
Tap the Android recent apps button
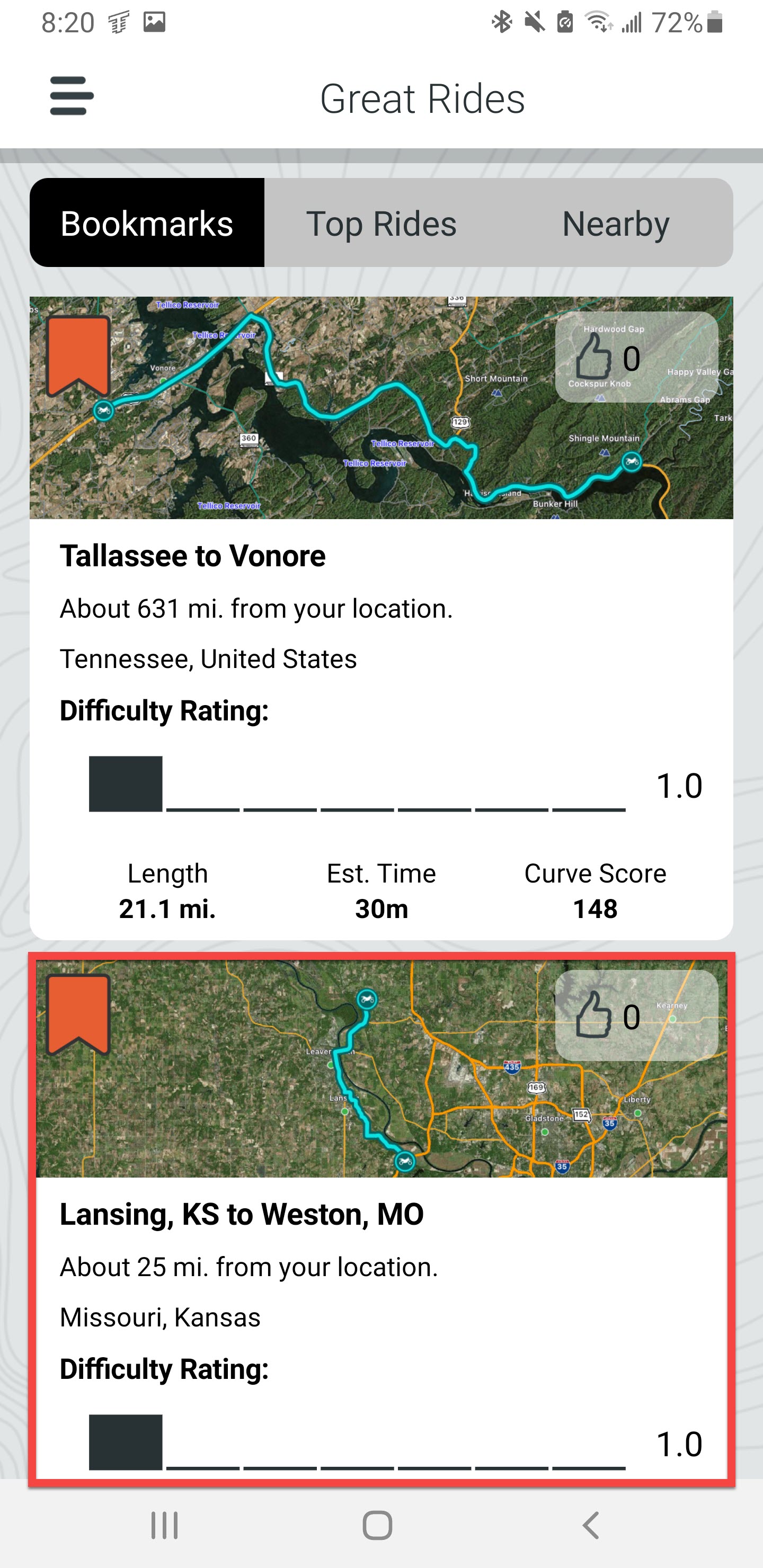pos(164,1526)
